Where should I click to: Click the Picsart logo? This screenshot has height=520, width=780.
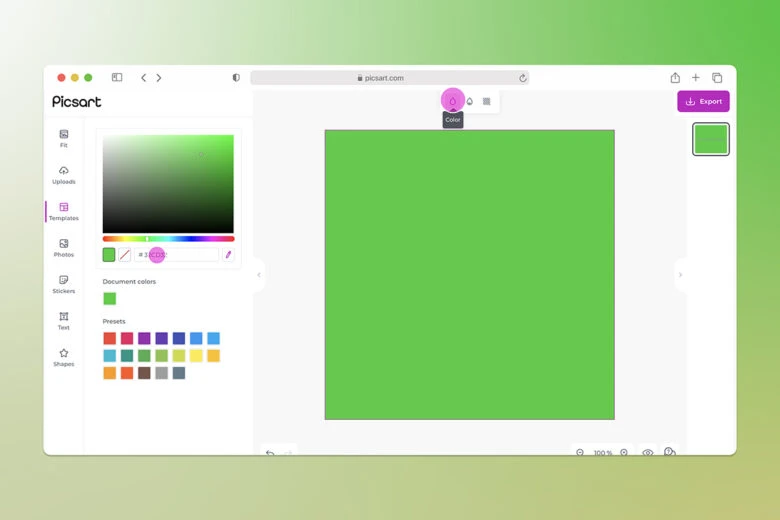point(77,102)
